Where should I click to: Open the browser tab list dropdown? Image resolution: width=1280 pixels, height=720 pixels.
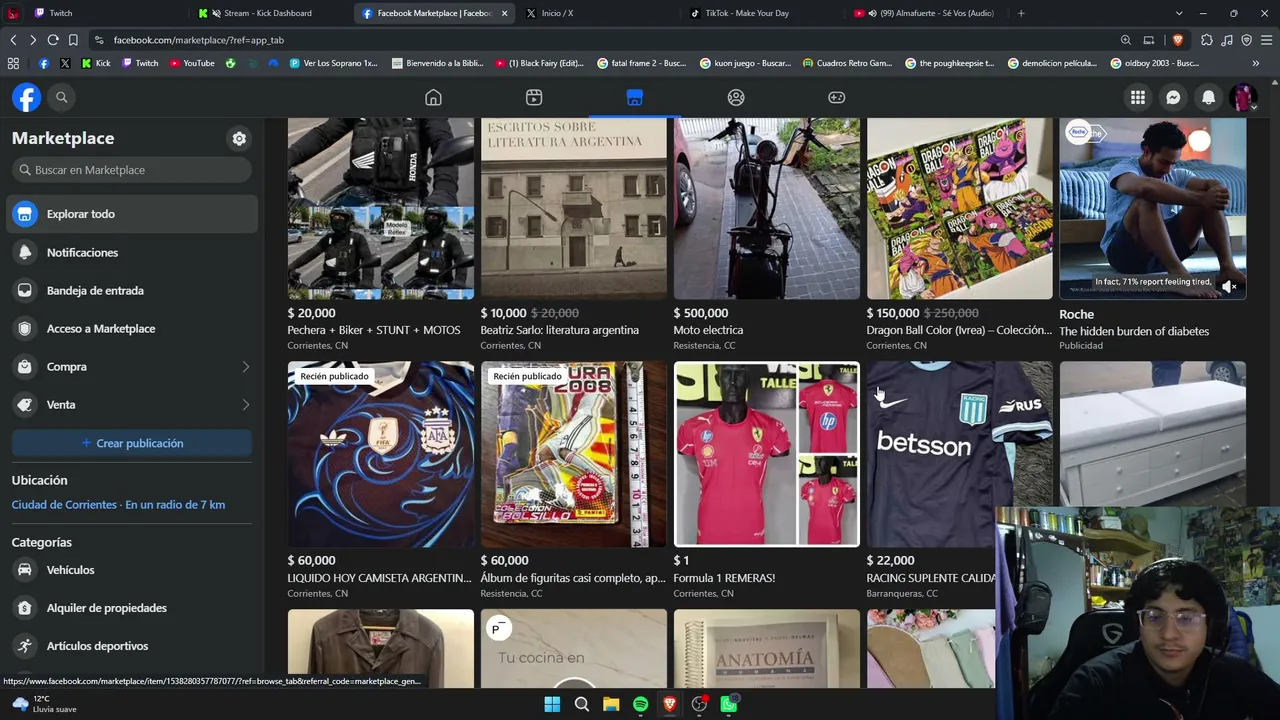(1179, 13)
